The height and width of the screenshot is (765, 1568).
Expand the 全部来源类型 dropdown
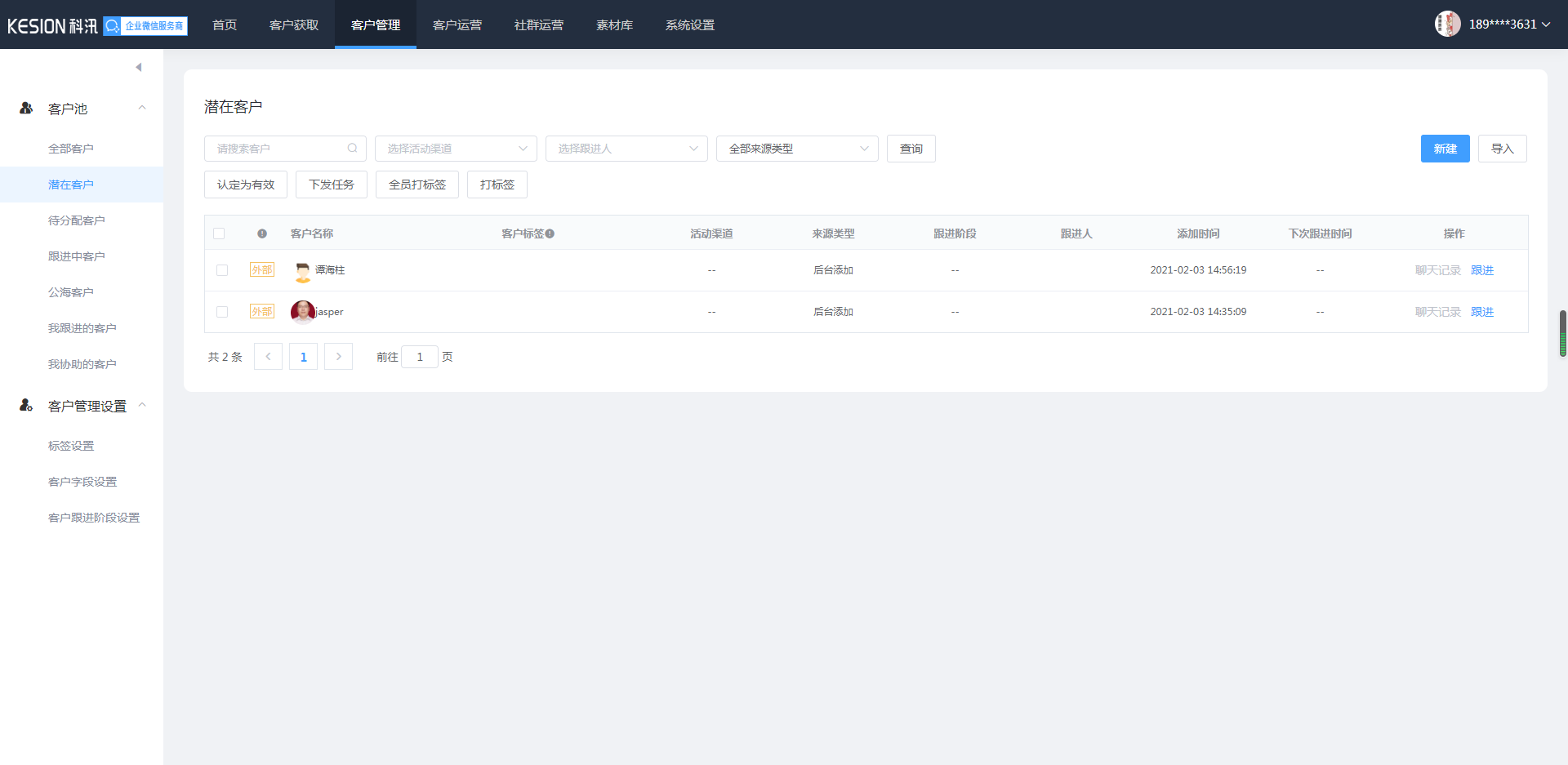tap(797, 149)
